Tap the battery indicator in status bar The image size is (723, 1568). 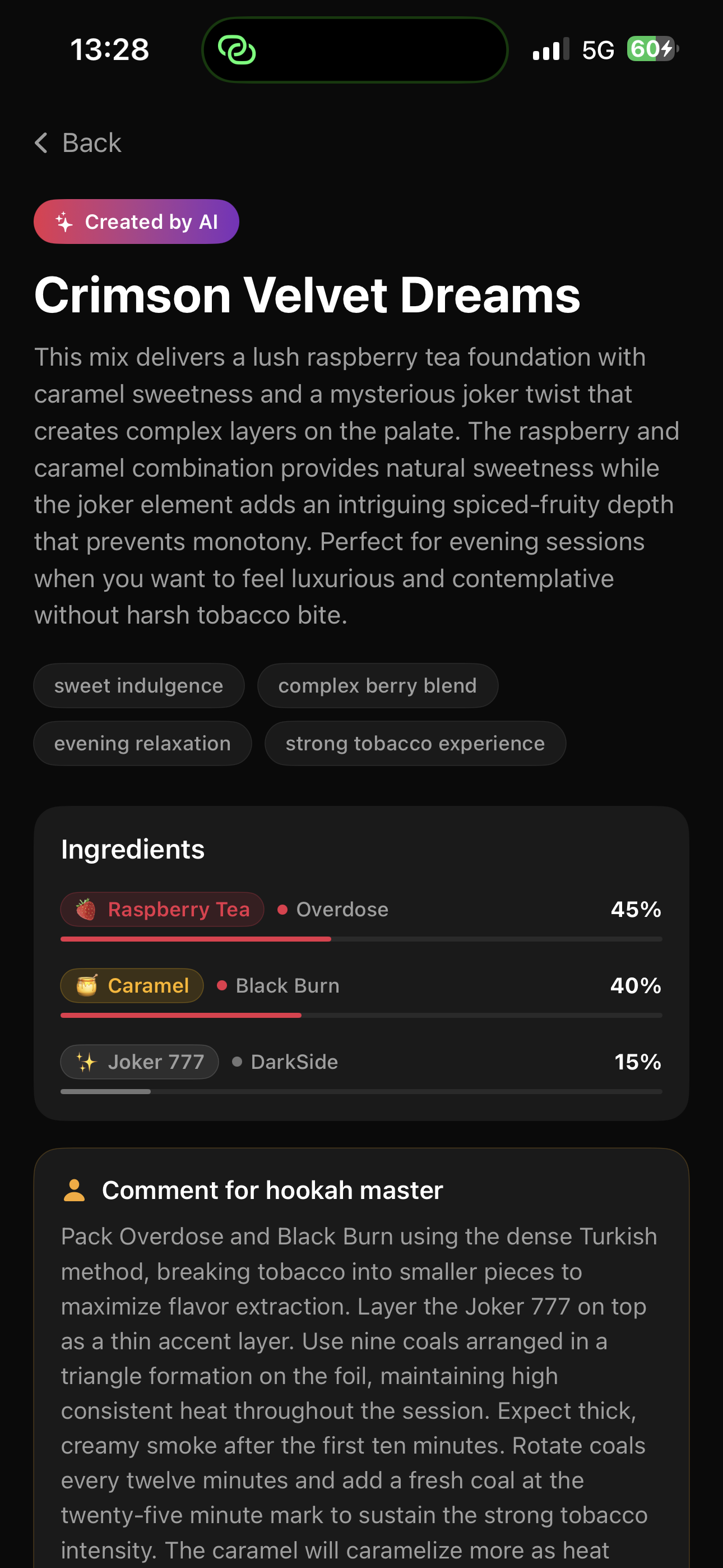tap(652, 49)
